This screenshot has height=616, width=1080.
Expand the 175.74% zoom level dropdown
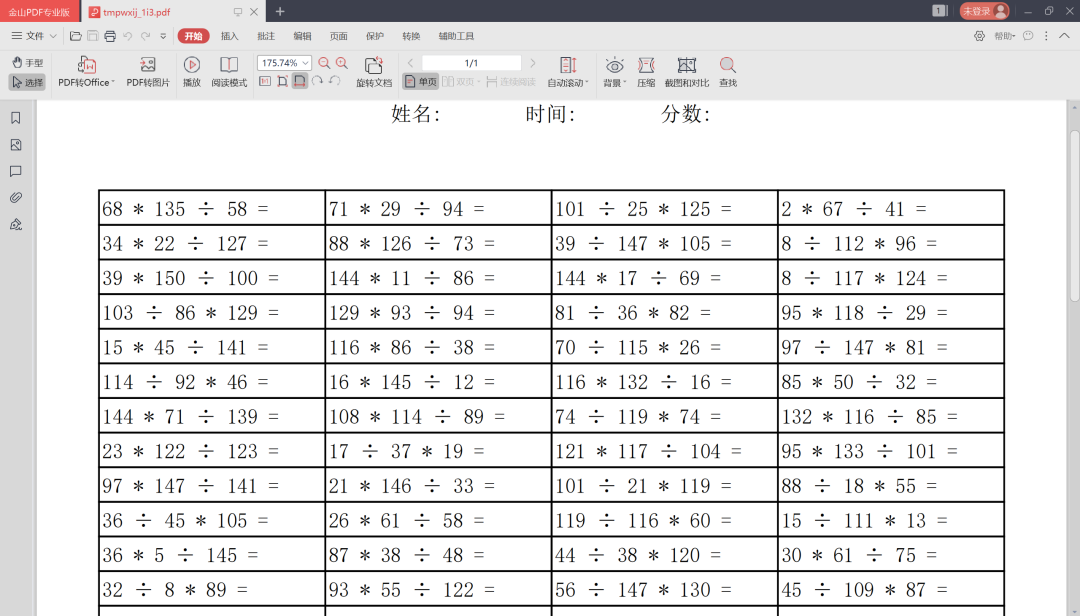click(305, 63)
